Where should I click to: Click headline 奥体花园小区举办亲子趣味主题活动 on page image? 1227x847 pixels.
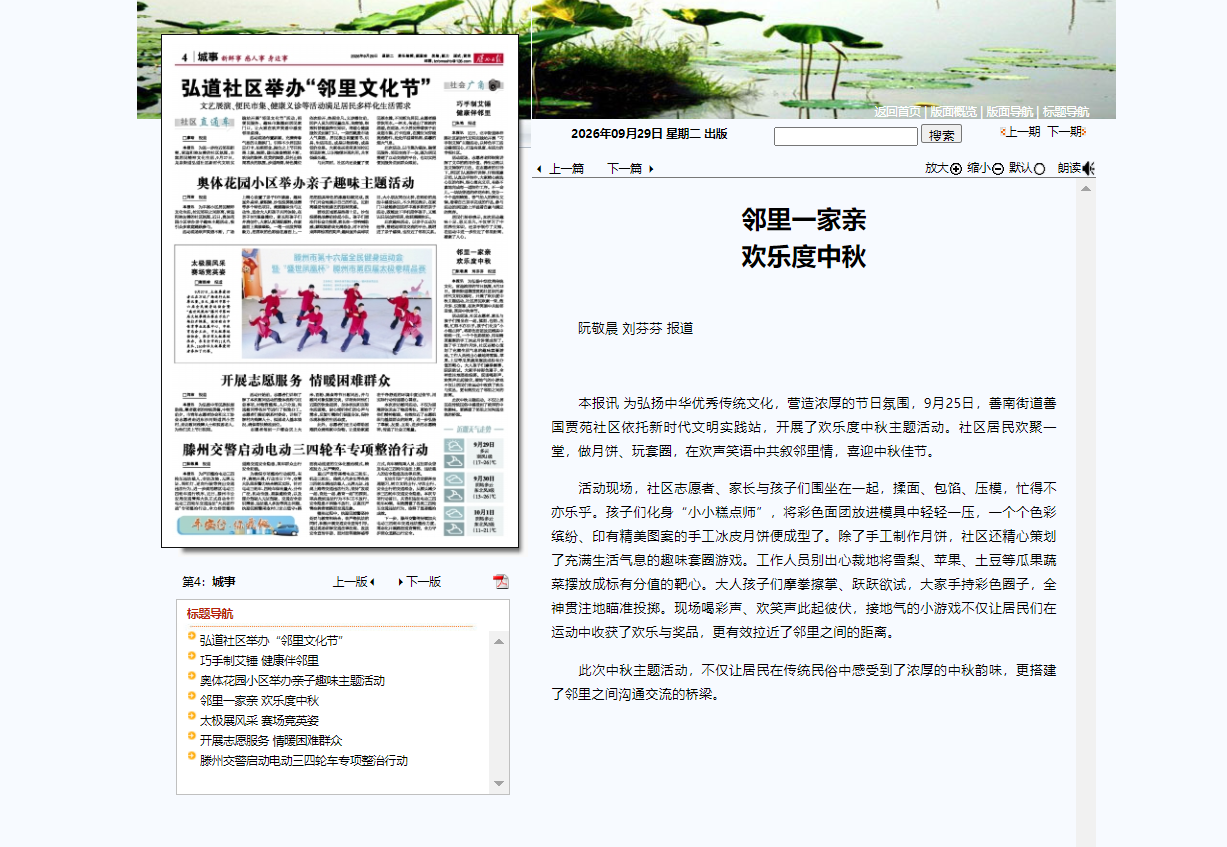click(306, 183)
